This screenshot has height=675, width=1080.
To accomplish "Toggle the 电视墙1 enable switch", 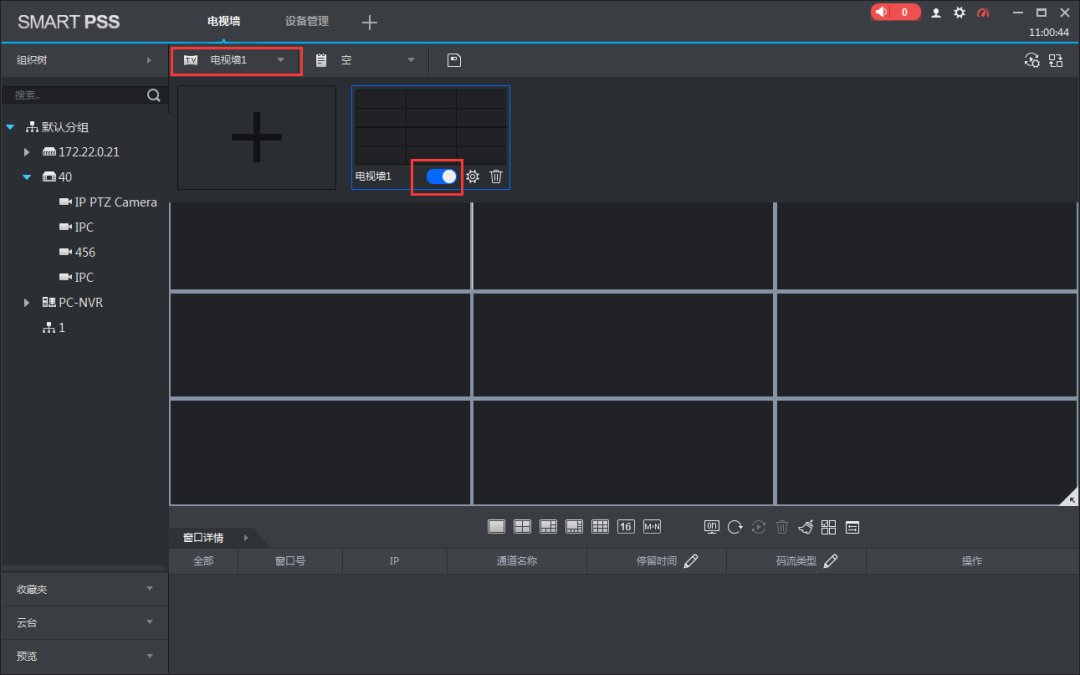I will [x=441, y=177].
